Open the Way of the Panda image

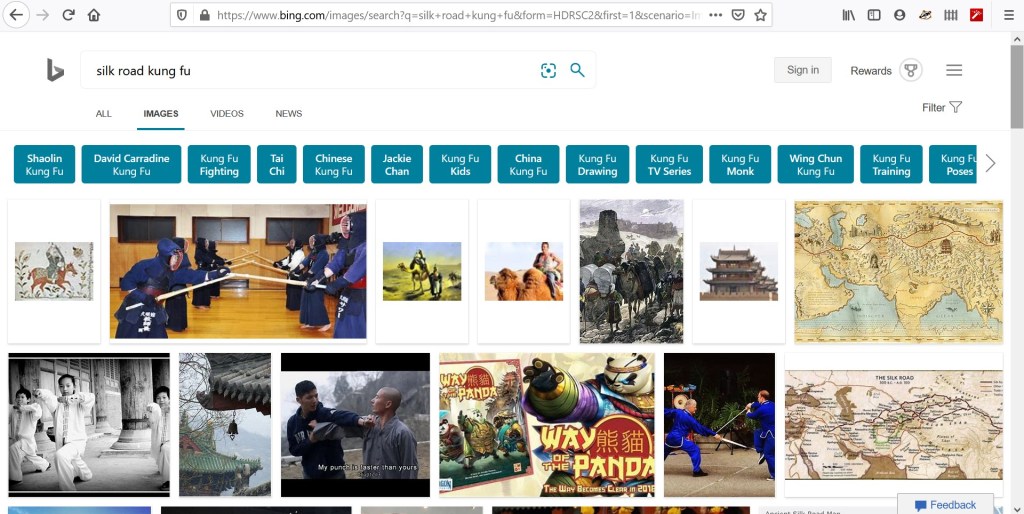[547, 424]
